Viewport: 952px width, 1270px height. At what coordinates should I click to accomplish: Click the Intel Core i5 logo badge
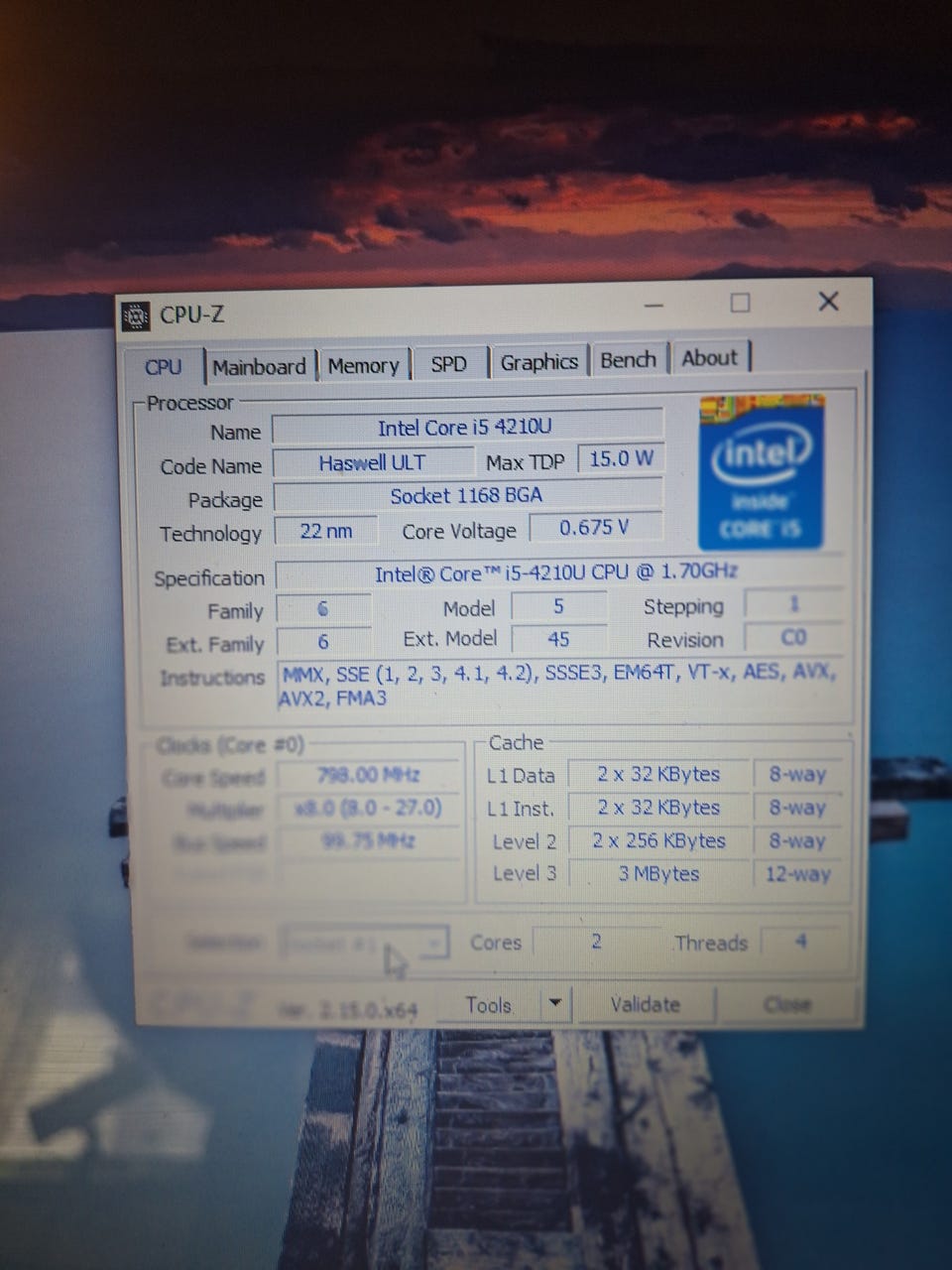click(762, 471)
